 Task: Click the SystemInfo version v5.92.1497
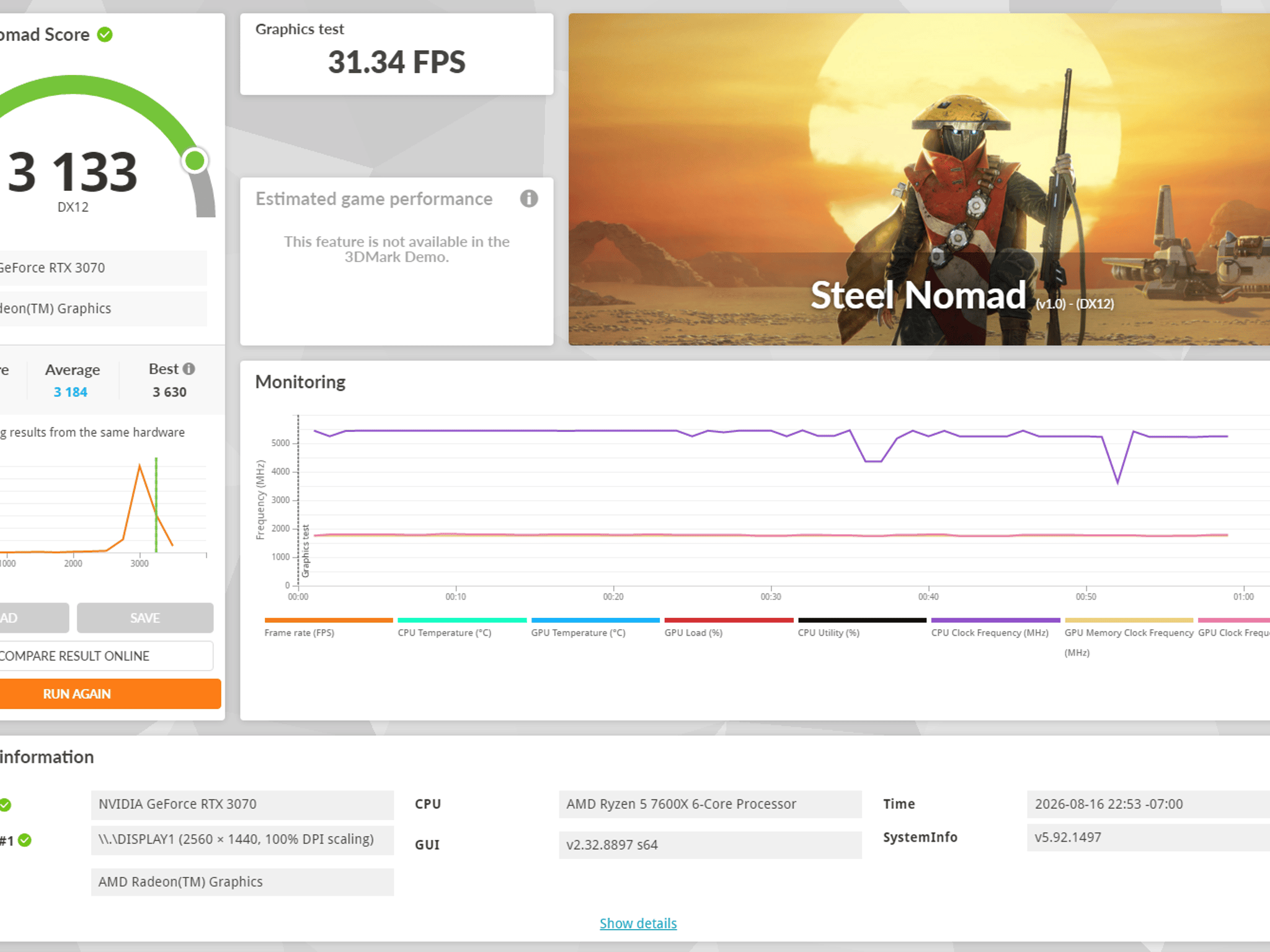(1148, 837)
